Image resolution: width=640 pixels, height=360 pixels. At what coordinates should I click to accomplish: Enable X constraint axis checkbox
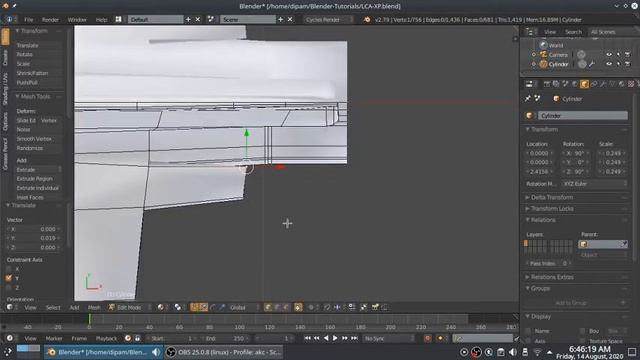pos(9,269)
